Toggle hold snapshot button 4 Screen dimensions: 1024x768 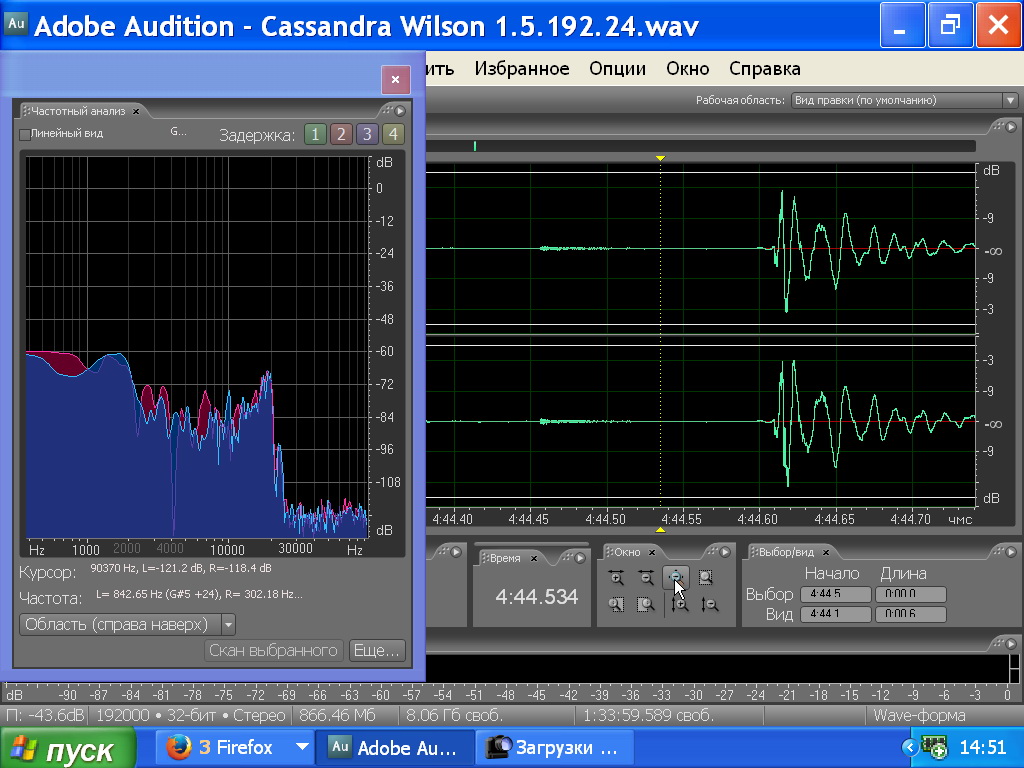[x=393, y=135]
